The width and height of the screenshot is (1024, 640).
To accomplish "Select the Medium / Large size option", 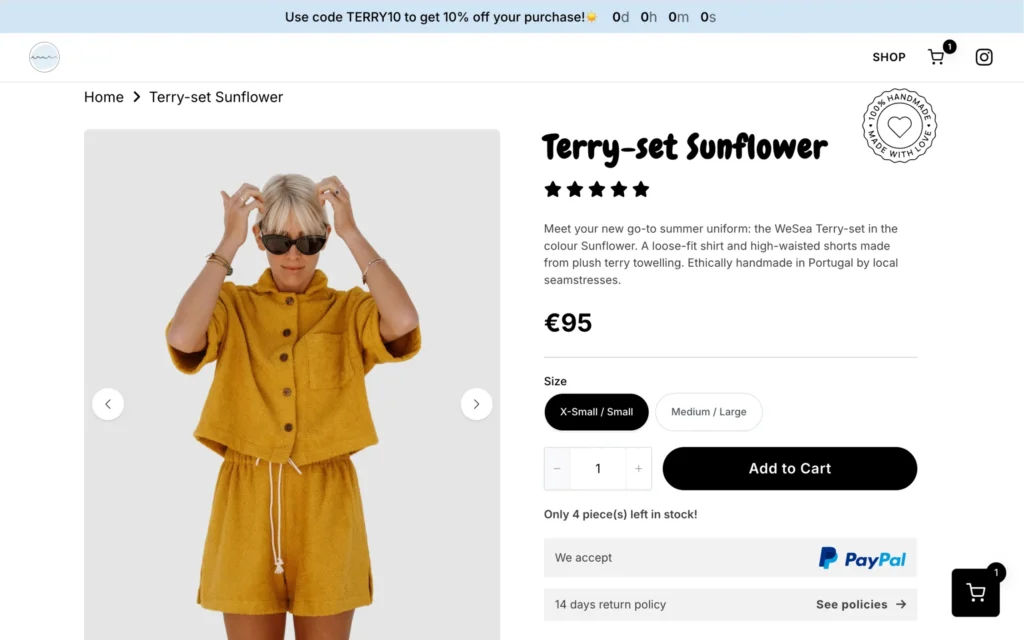I will click(708, 412).
